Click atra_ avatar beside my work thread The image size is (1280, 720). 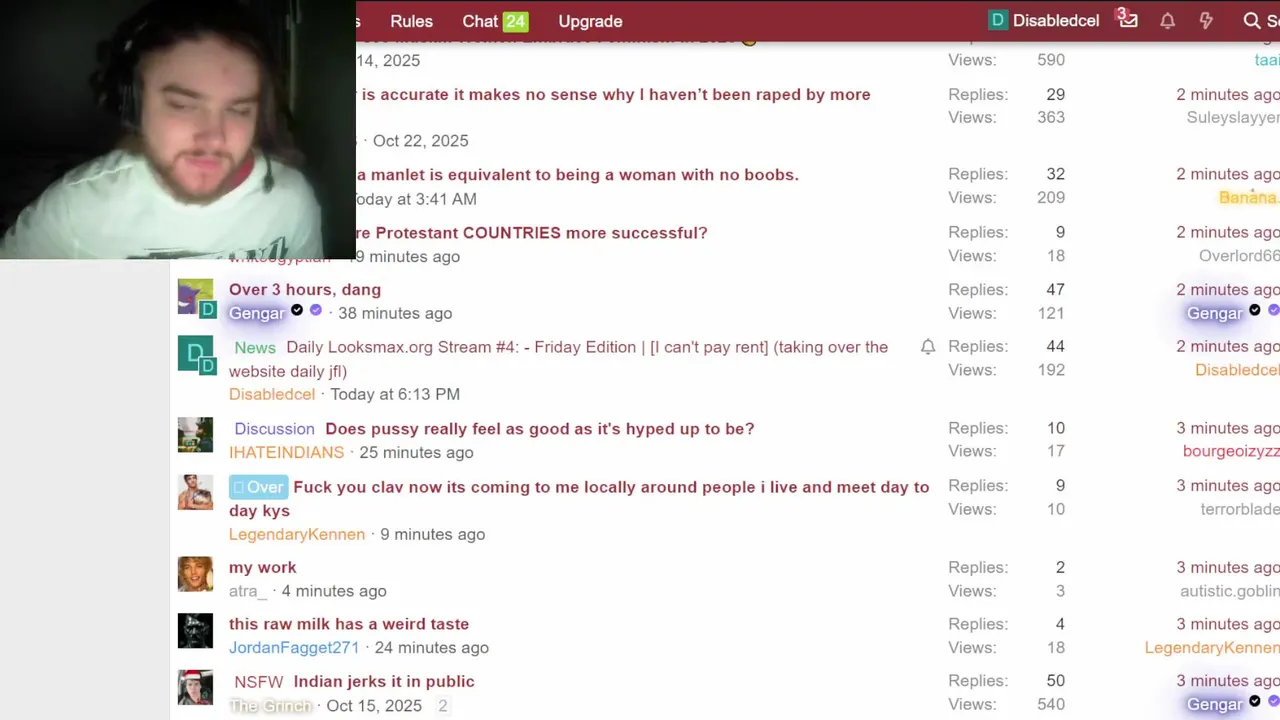click(195, 574)
